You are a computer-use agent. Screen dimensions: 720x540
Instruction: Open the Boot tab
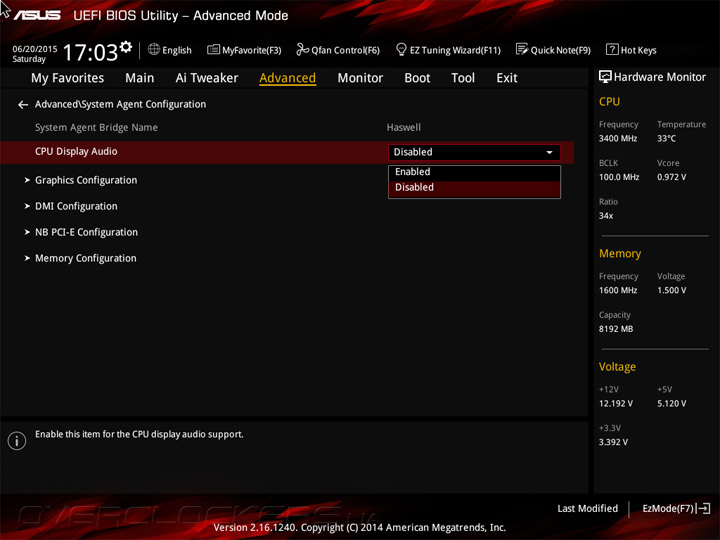tap(417, 78)
